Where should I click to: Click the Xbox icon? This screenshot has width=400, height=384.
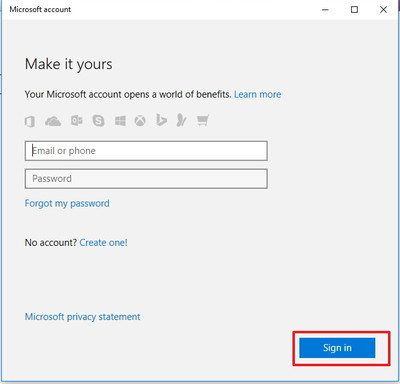click(140, 121)
